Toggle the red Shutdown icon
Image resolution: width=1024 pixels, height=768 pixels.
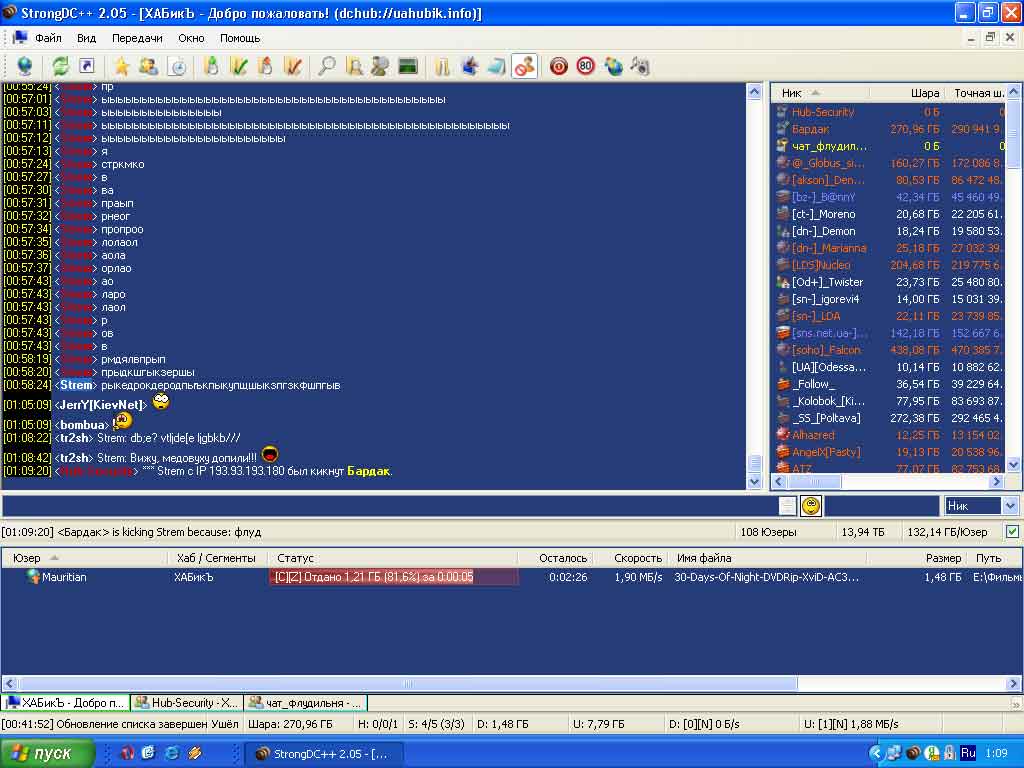(558, 66)
